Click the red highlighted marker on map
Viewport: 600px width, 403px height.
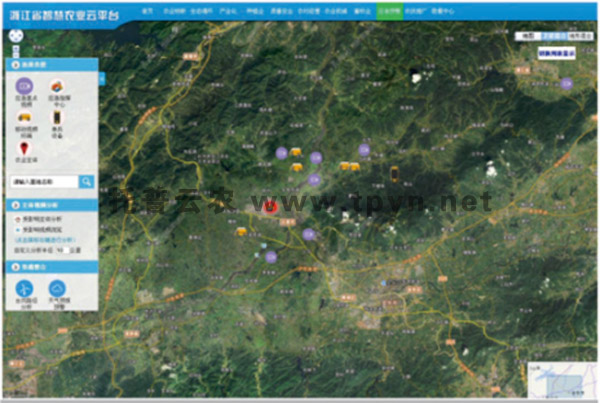coord(270,206)
